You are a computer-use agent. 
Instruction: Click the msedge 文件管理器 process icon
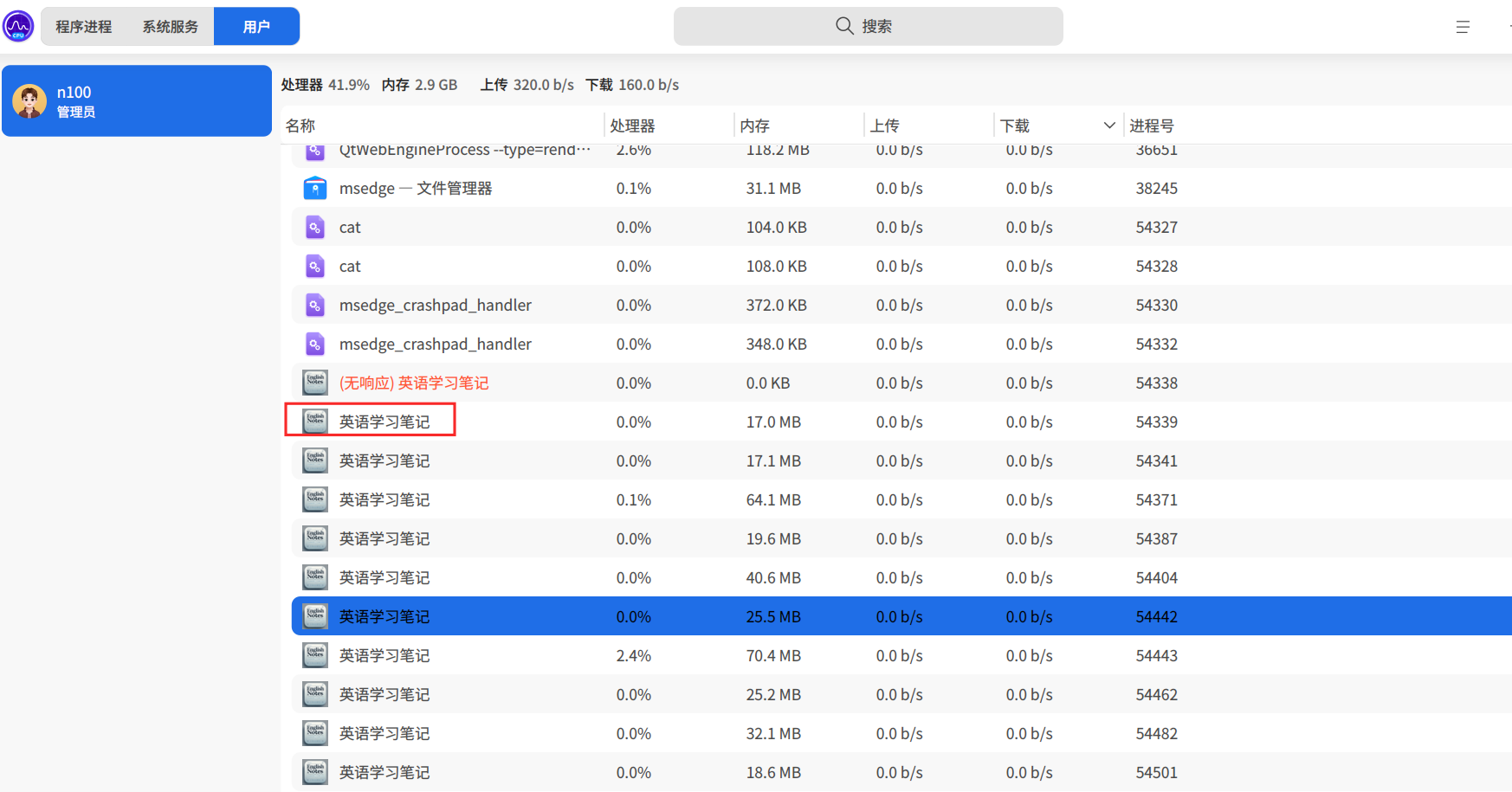(x=315, y=188)
